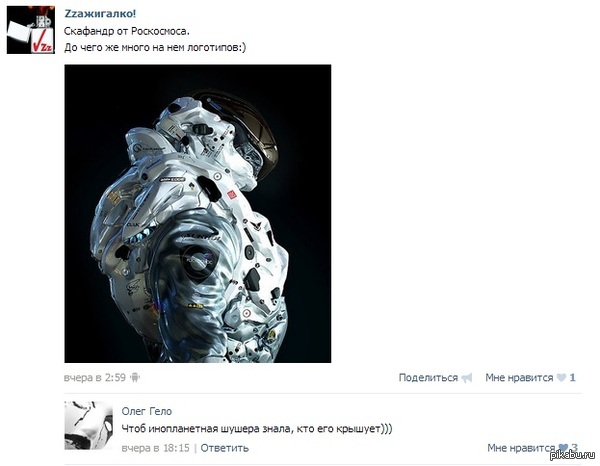Click the heart icon on the comment

(563, 448)
